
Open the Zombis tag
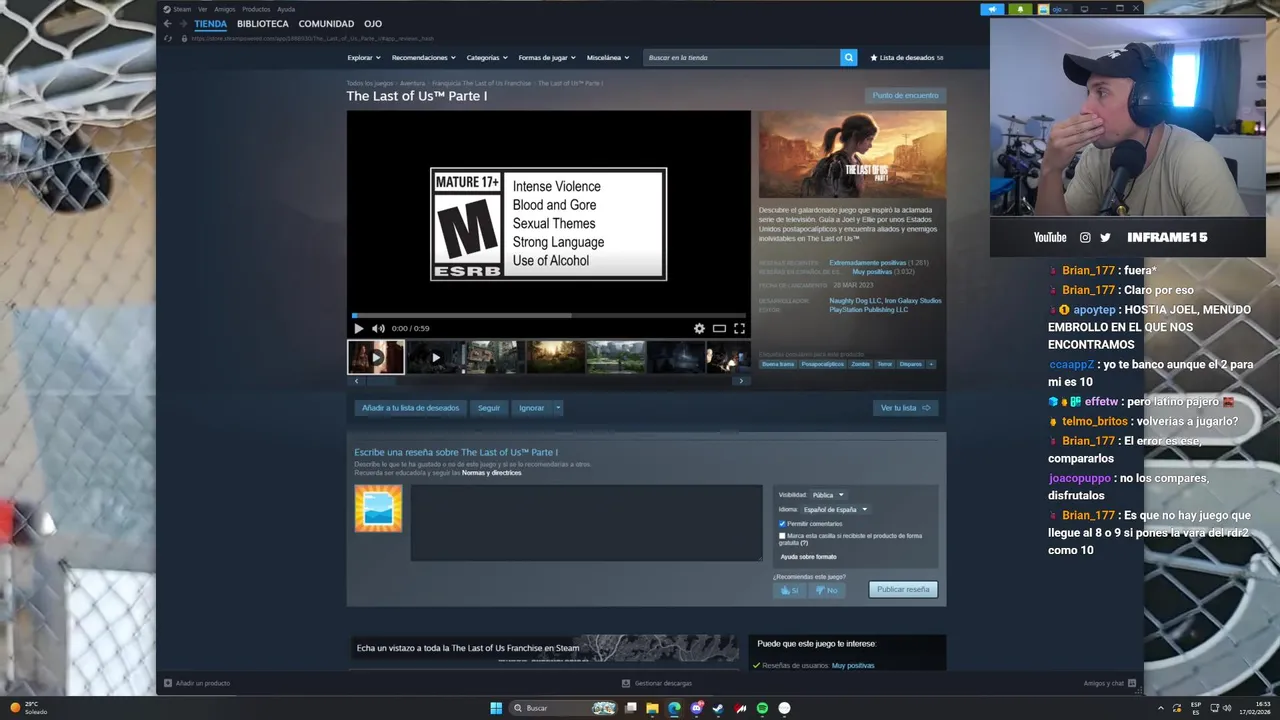pyautogui.click(x=861, y=364)
